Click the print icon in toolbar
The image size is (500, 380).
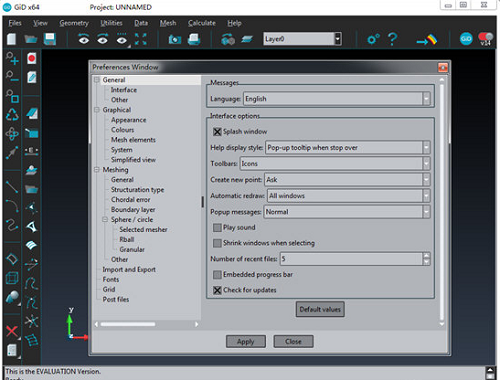click(x=194, y=39)
